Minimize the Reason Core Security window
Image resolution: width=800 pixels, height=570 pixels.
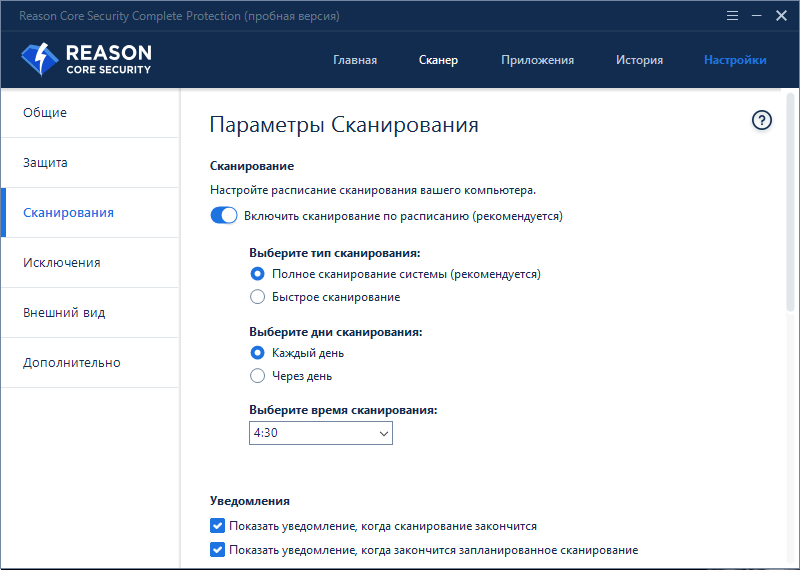click(757, 16)
